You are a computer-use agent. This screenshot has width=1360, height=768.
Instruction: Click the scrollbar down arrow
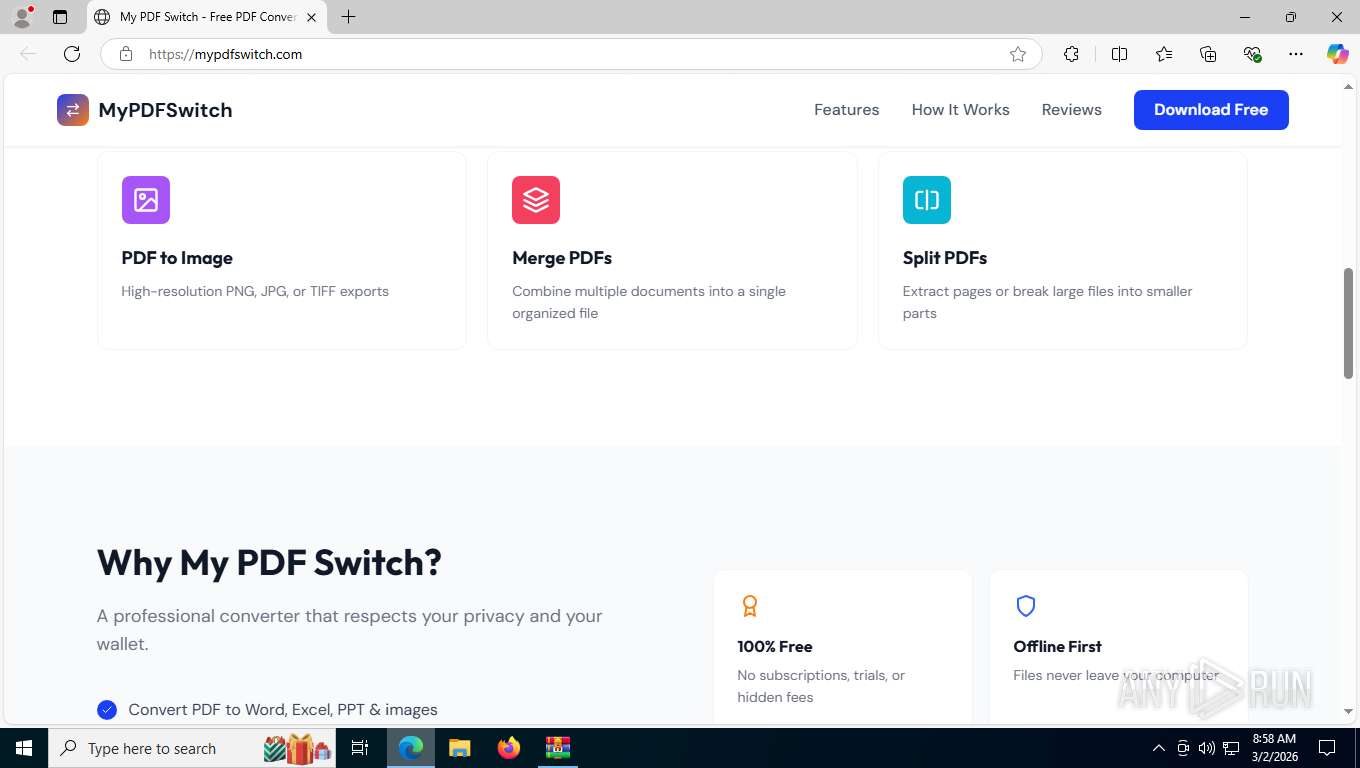[x=1348, y=712]
